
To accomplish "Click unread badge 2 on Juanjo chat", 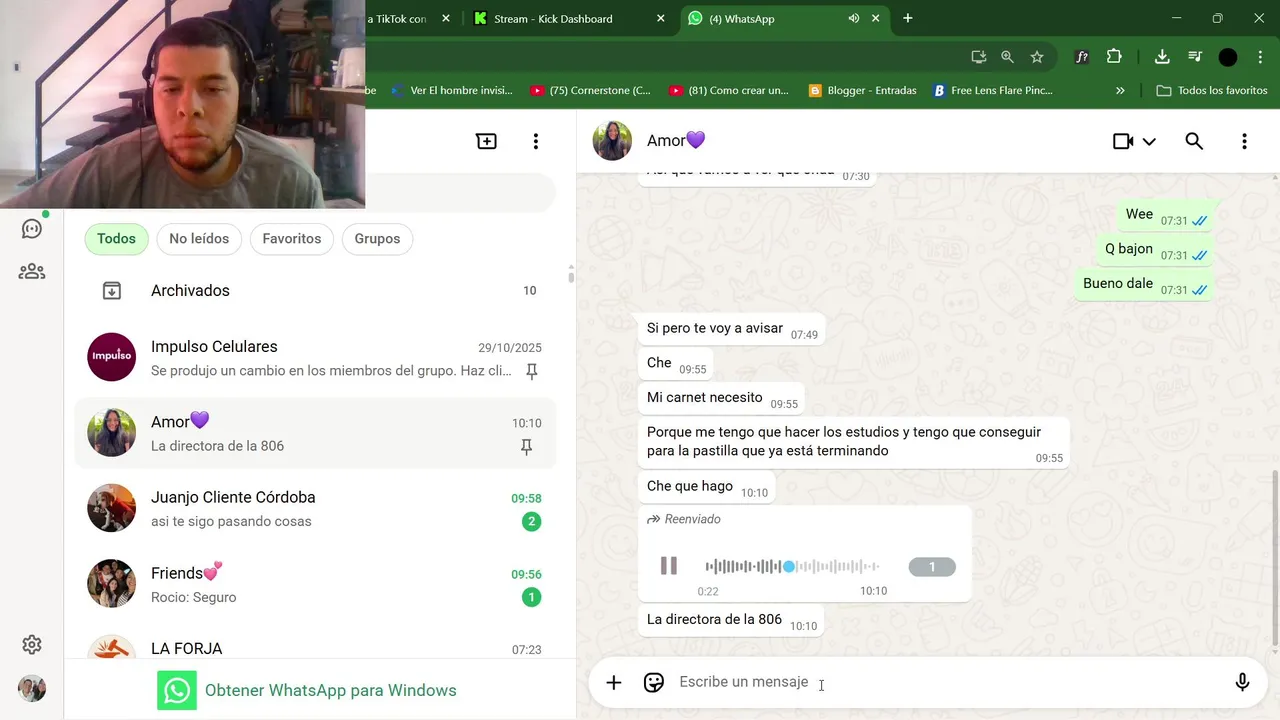I will [x=532, y=521].
